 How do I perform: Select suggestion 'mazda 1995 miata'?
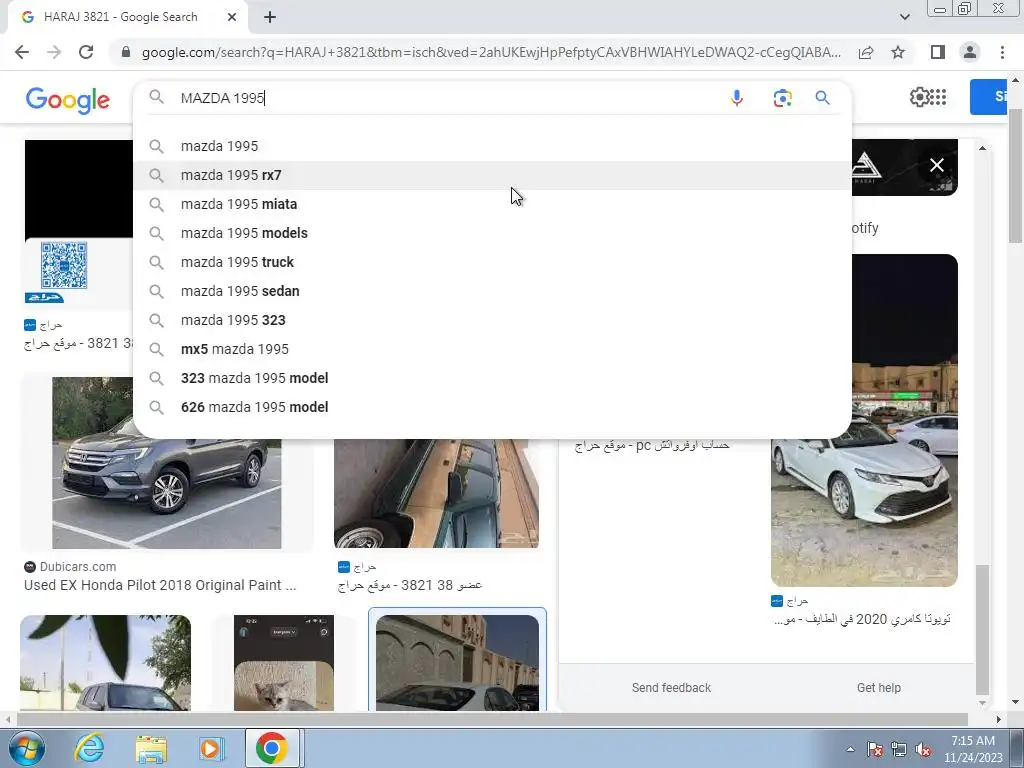492,204
